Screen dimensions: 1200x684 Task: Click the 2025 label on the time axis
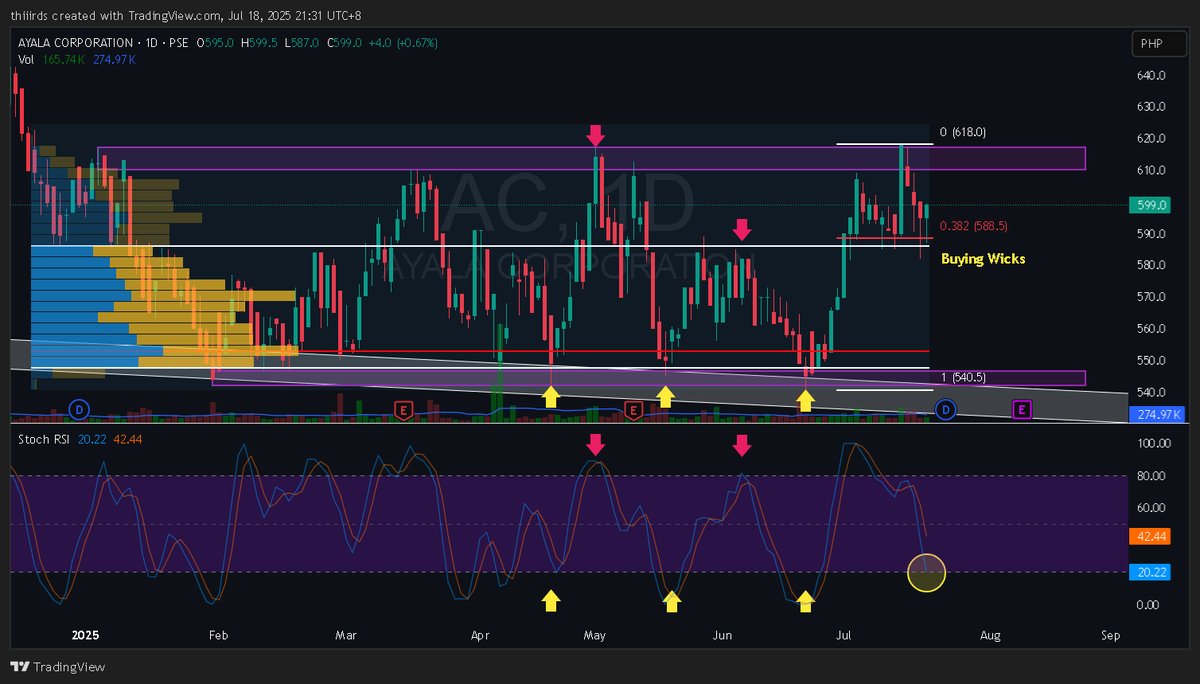click(88, 634)
